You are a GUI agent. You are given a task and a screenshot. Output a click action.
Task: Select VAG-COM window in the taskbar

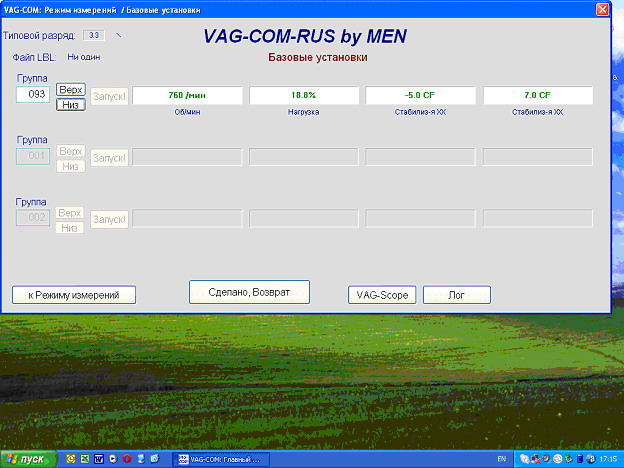point(218,459)
